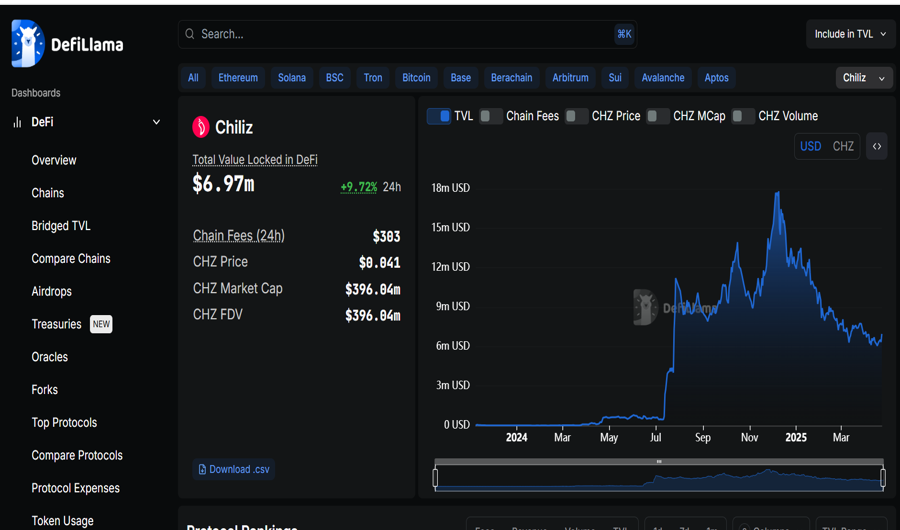The height and width of the screenshot is (530, 900).
Task: Click the DefiLlama logo
Action: [x=67, y=44]
